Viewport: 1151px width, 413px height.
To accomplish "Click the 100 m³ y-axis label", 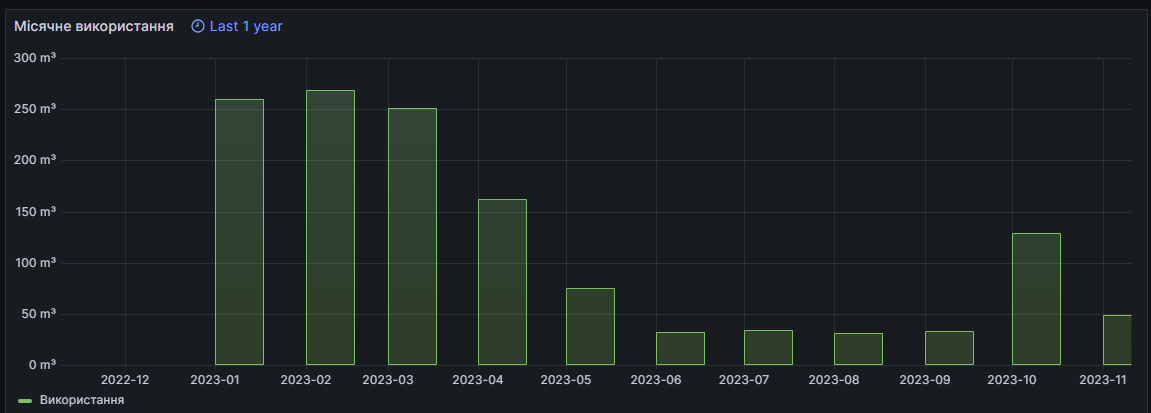I will [35, 263].
